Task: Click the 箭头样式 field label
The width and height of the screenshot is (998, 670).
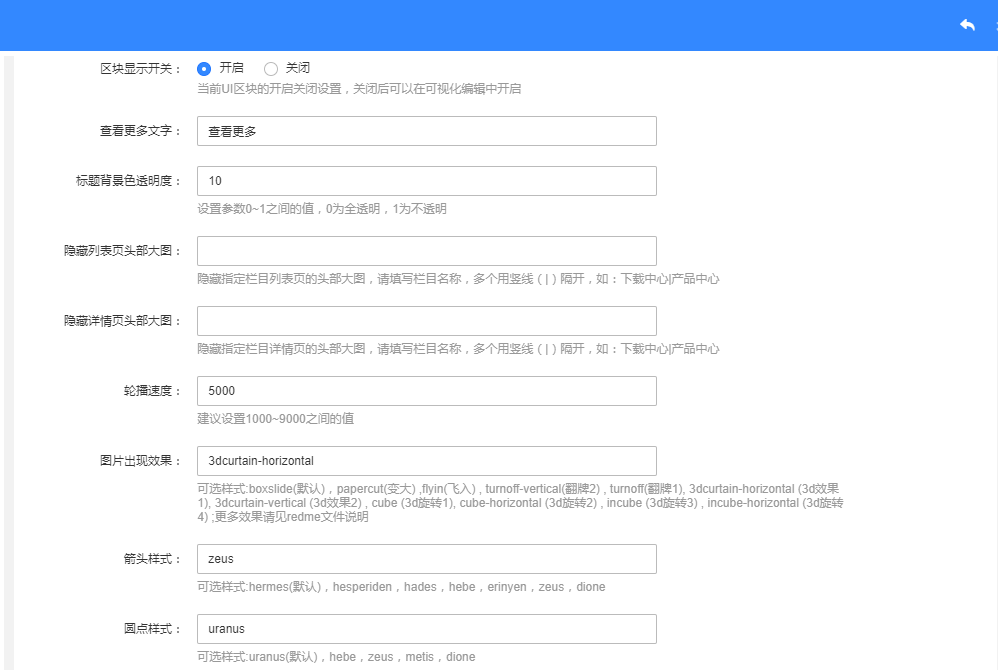Action: coord(147,559)
